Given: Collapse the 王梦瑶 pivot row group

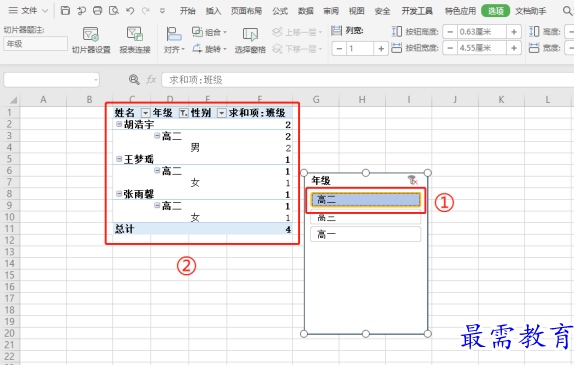Looking at the screenshot, I should 119,159.
